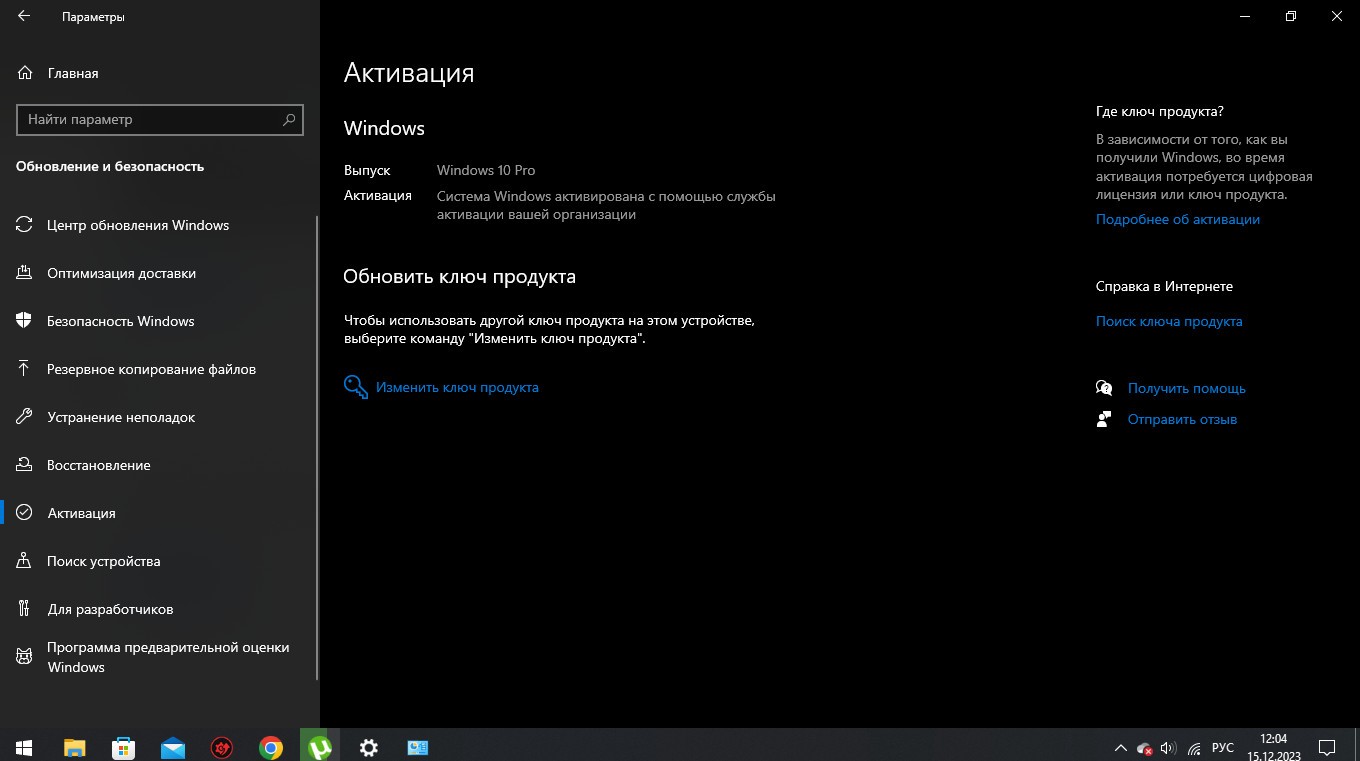
Task: Click the magnifier icon in search box
Action: 289,119
